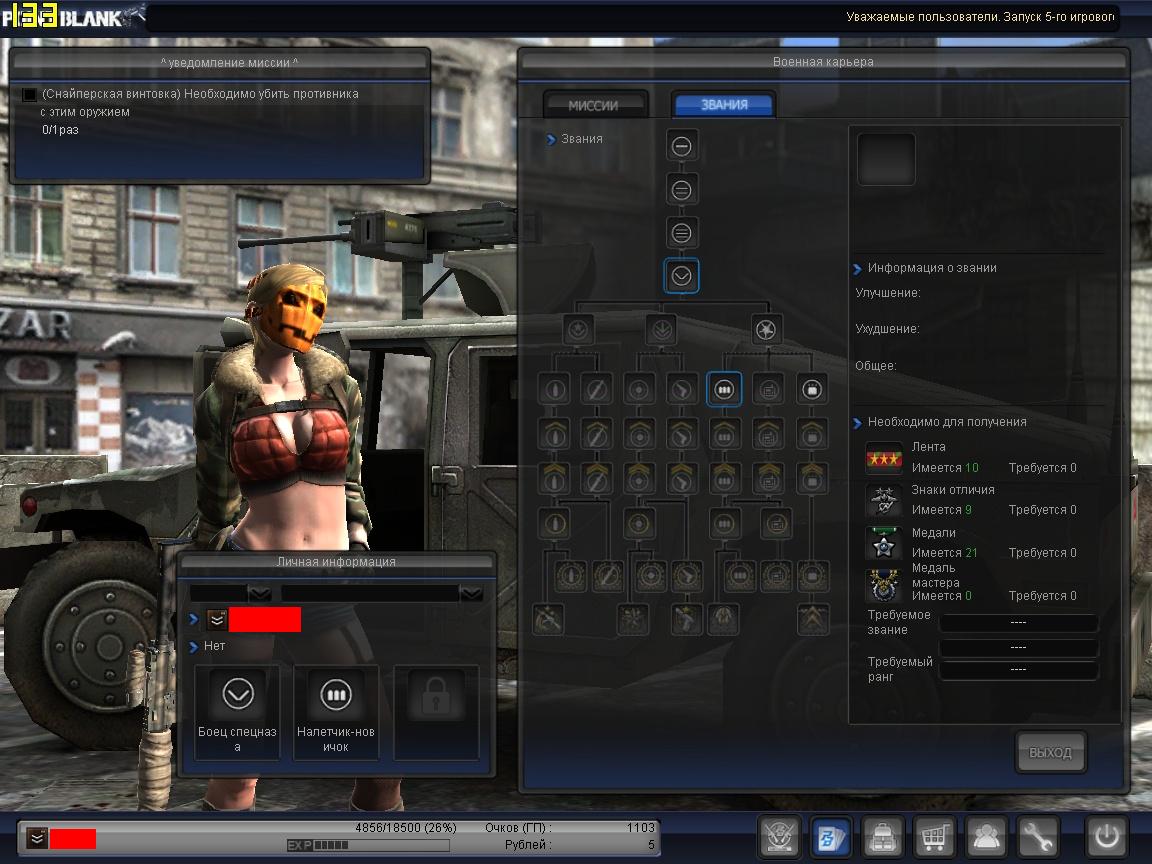Select the one-stripe rank node

click(681, 146)
